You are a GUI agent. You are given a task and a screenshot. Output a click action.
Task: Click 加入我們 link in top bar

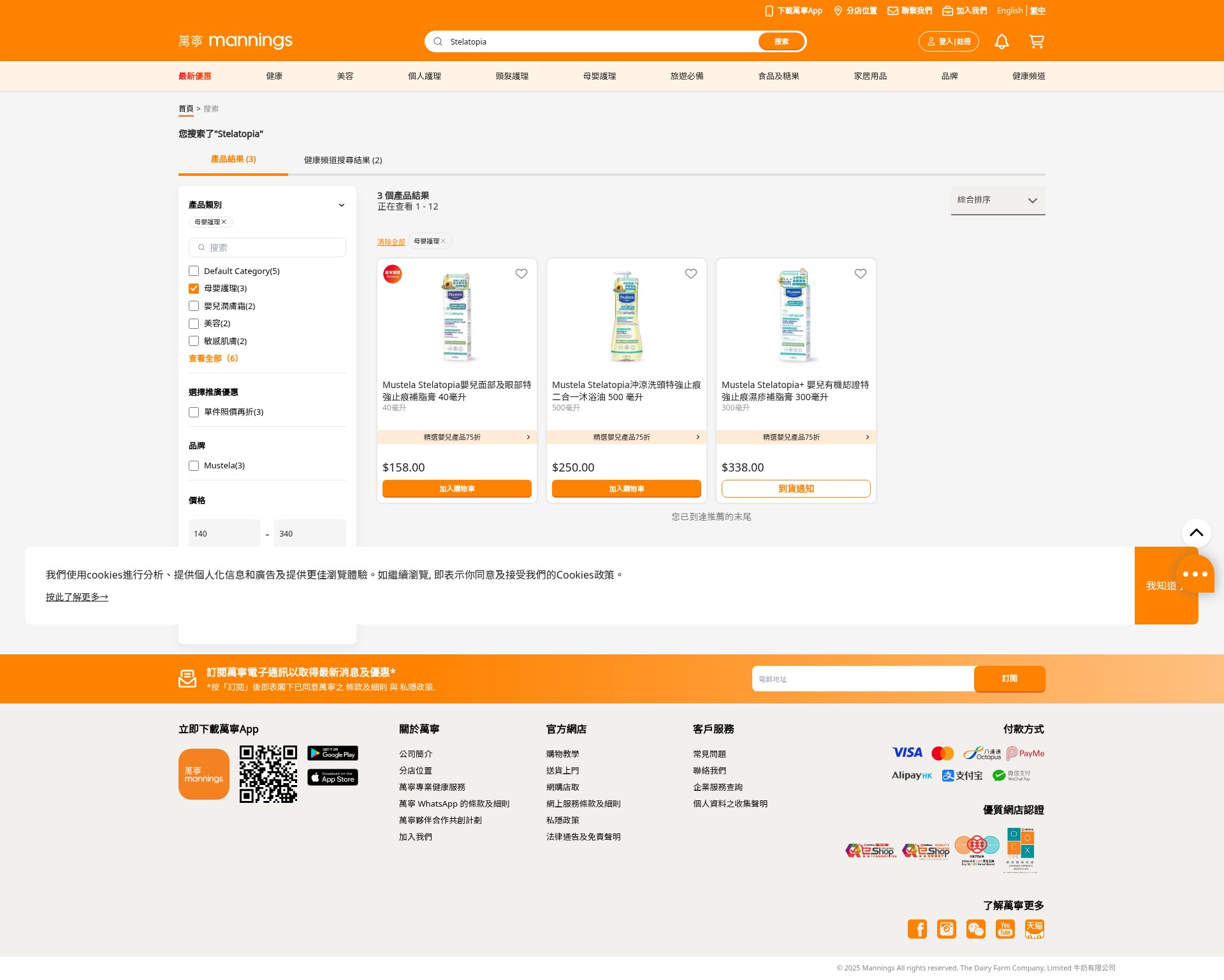[x=965, y=11]
